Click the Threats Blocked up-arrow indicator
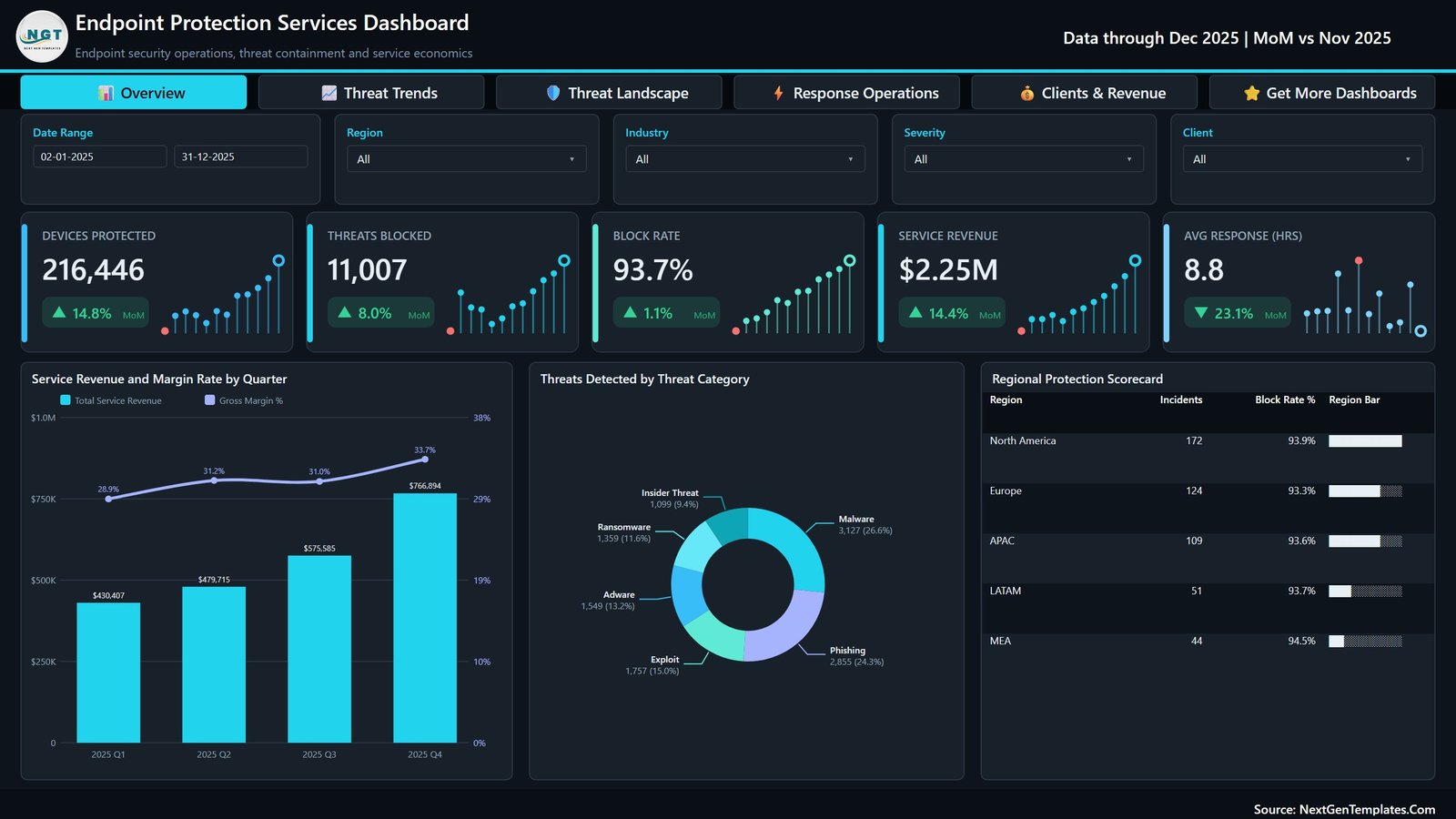The image size is (1456, 819). point(345,312)
